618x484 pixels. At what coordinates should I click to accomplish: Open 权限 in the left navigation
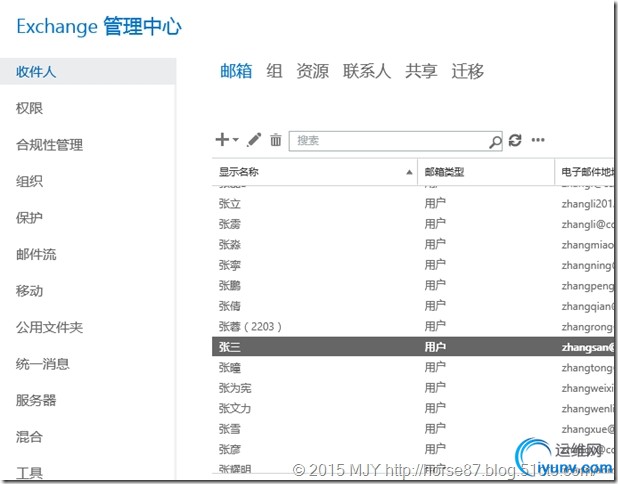pos(29,108)
